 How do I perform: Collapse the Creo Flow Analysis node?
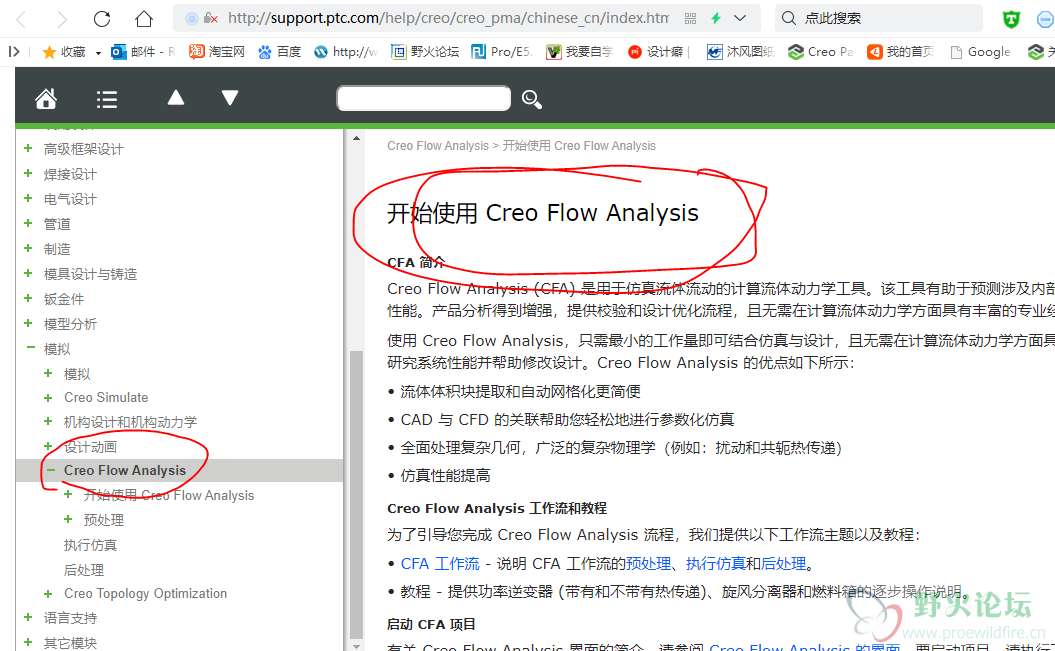coord(50,469)
